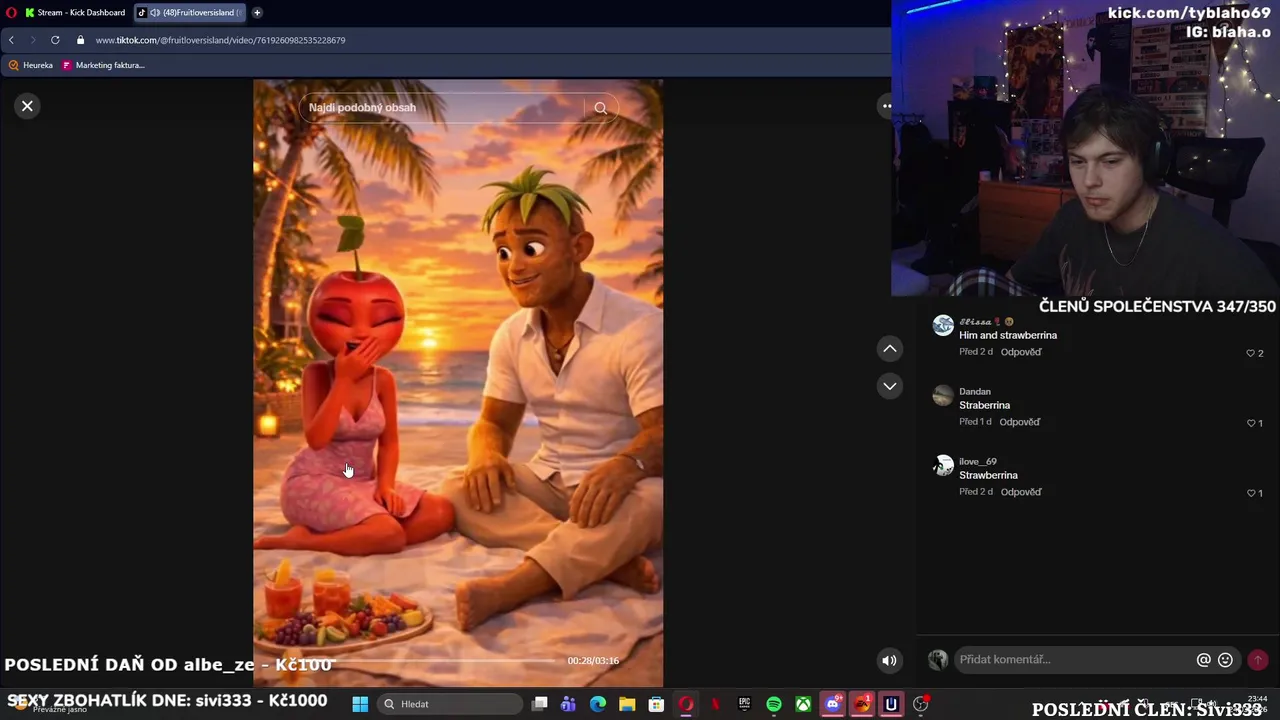Open the ilove__69 profile avatar
The image size is (1280, 720).
pyautogui.click(x=943, y=466)
